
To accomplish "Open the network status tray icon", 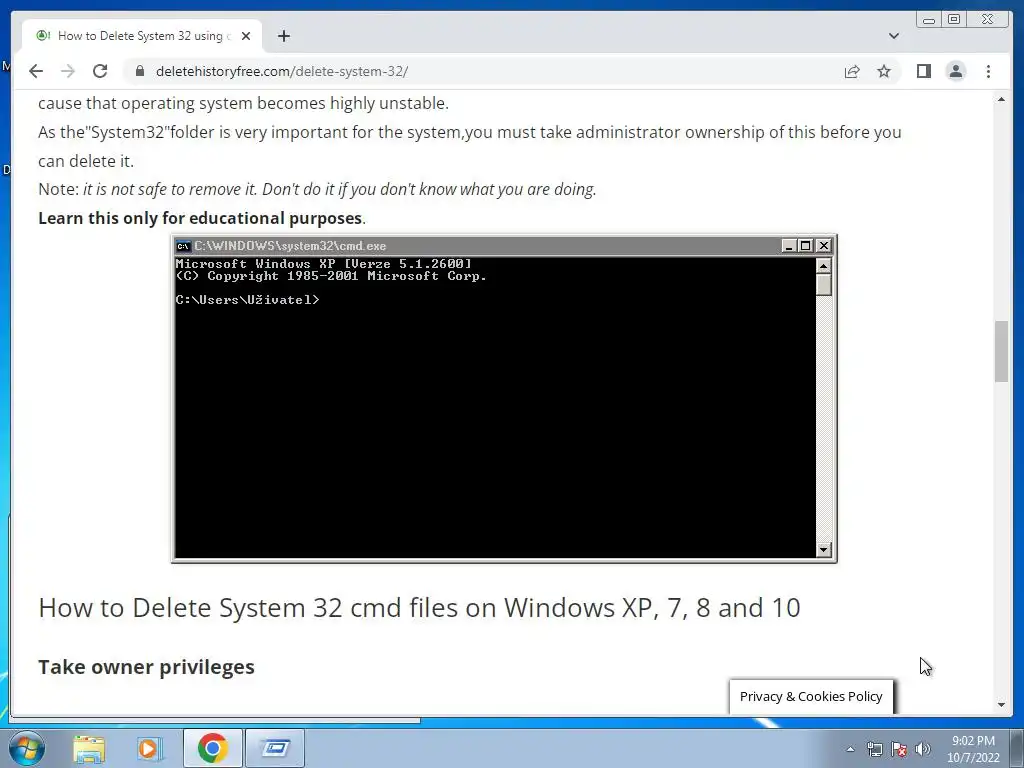I will (874, 749).
